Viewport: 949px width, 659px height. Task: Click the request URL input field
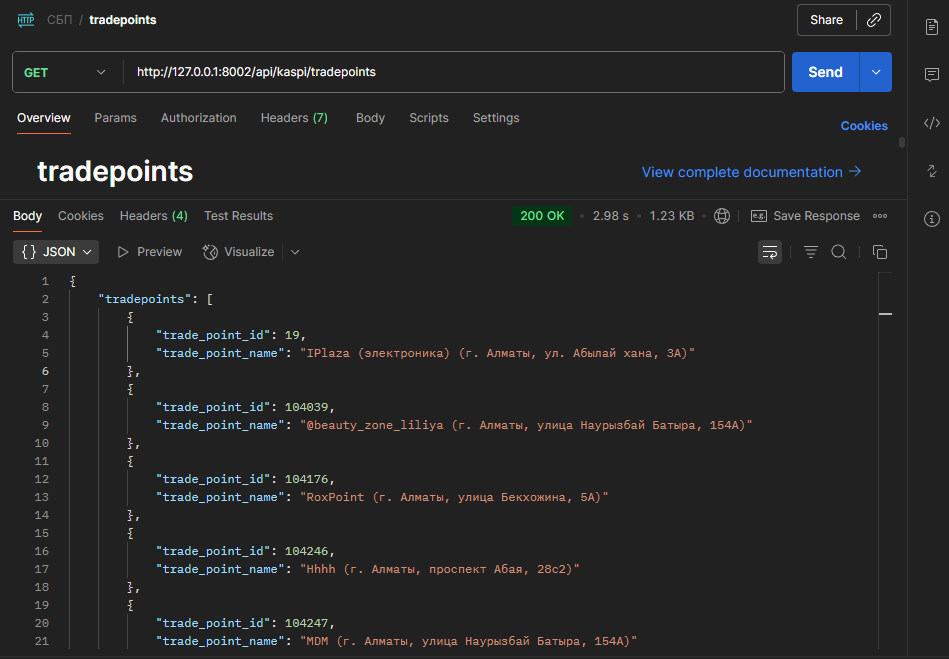pos(455,72)
